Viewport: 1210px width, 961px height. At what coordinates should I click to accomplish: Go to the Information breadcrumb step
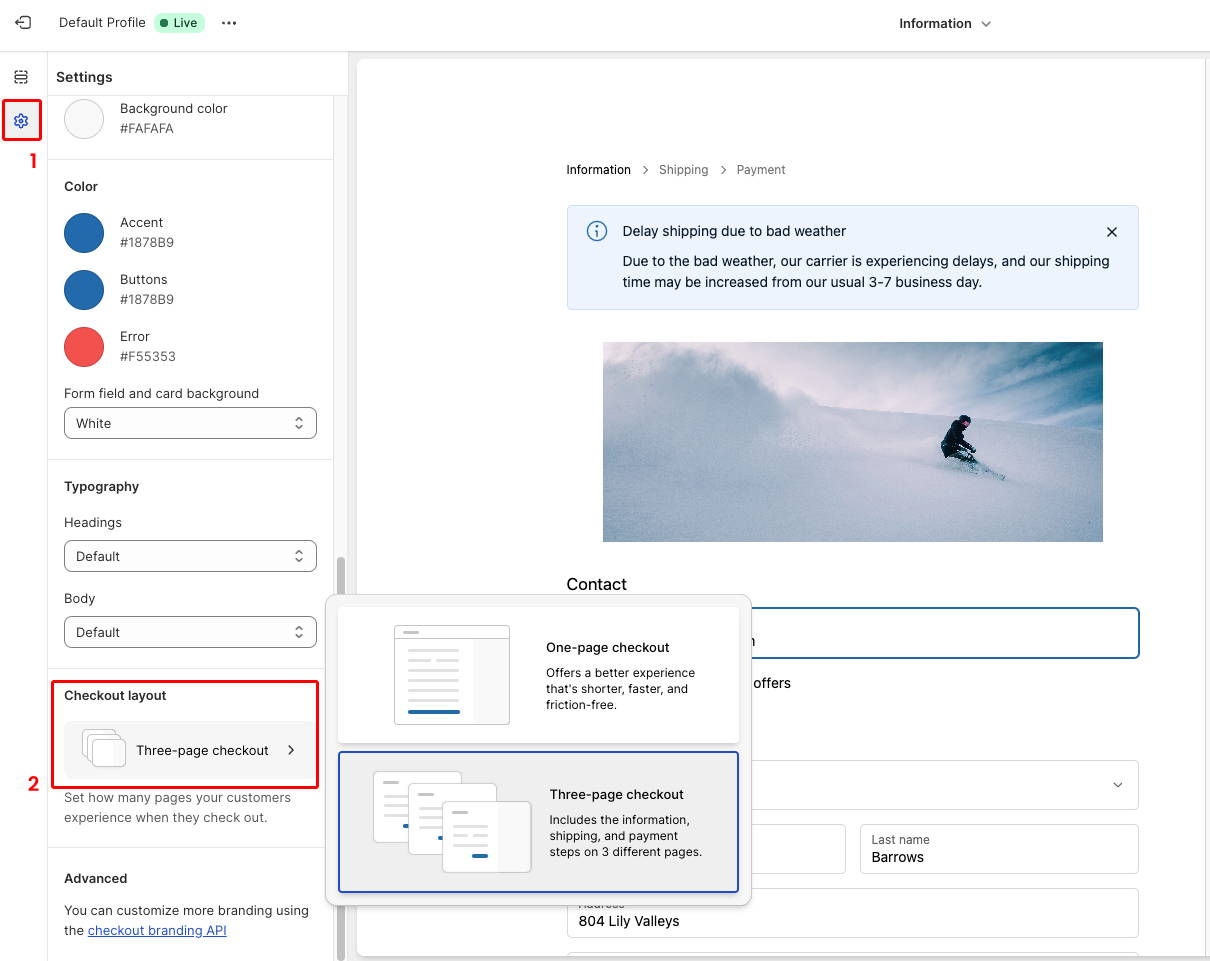click(598, 170)
